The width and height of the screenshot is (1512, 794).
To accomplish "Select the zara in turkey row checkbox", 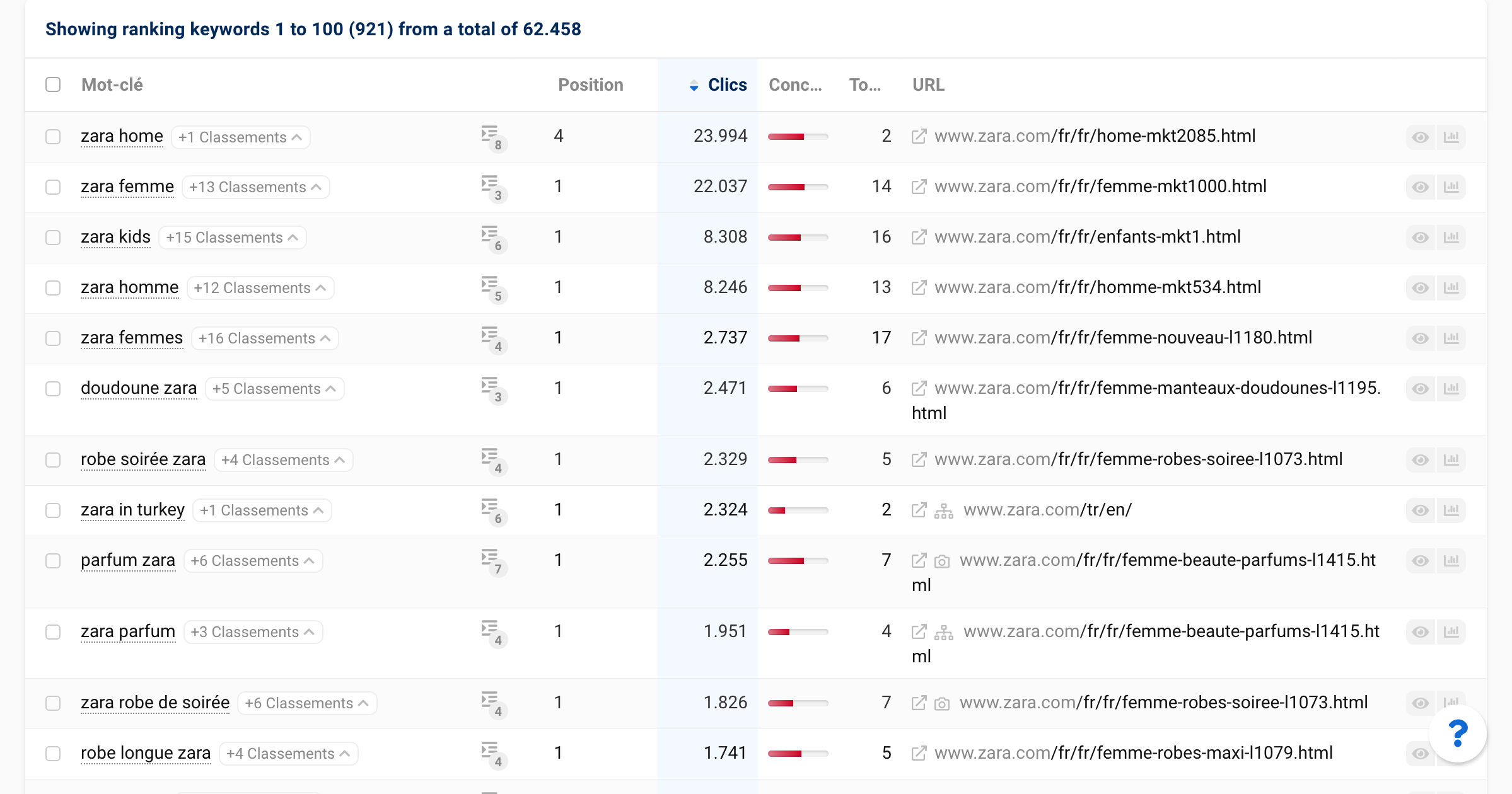I will pyautogui.click(x=53, y=510).
